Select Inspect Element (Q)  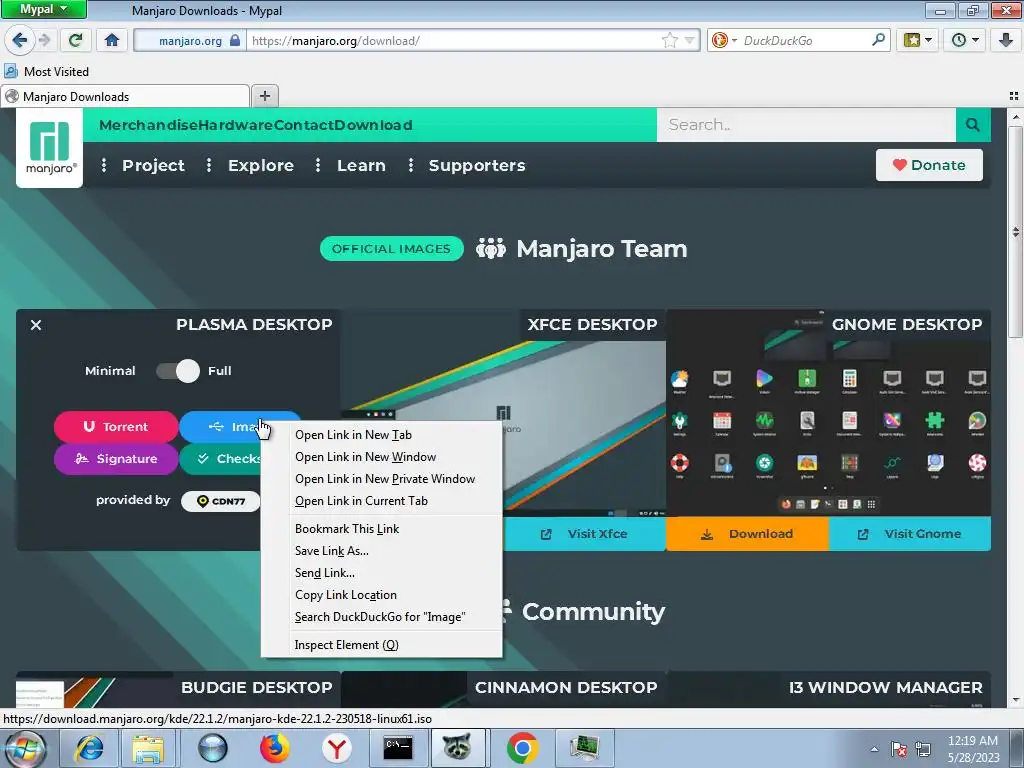pos(382,645)
